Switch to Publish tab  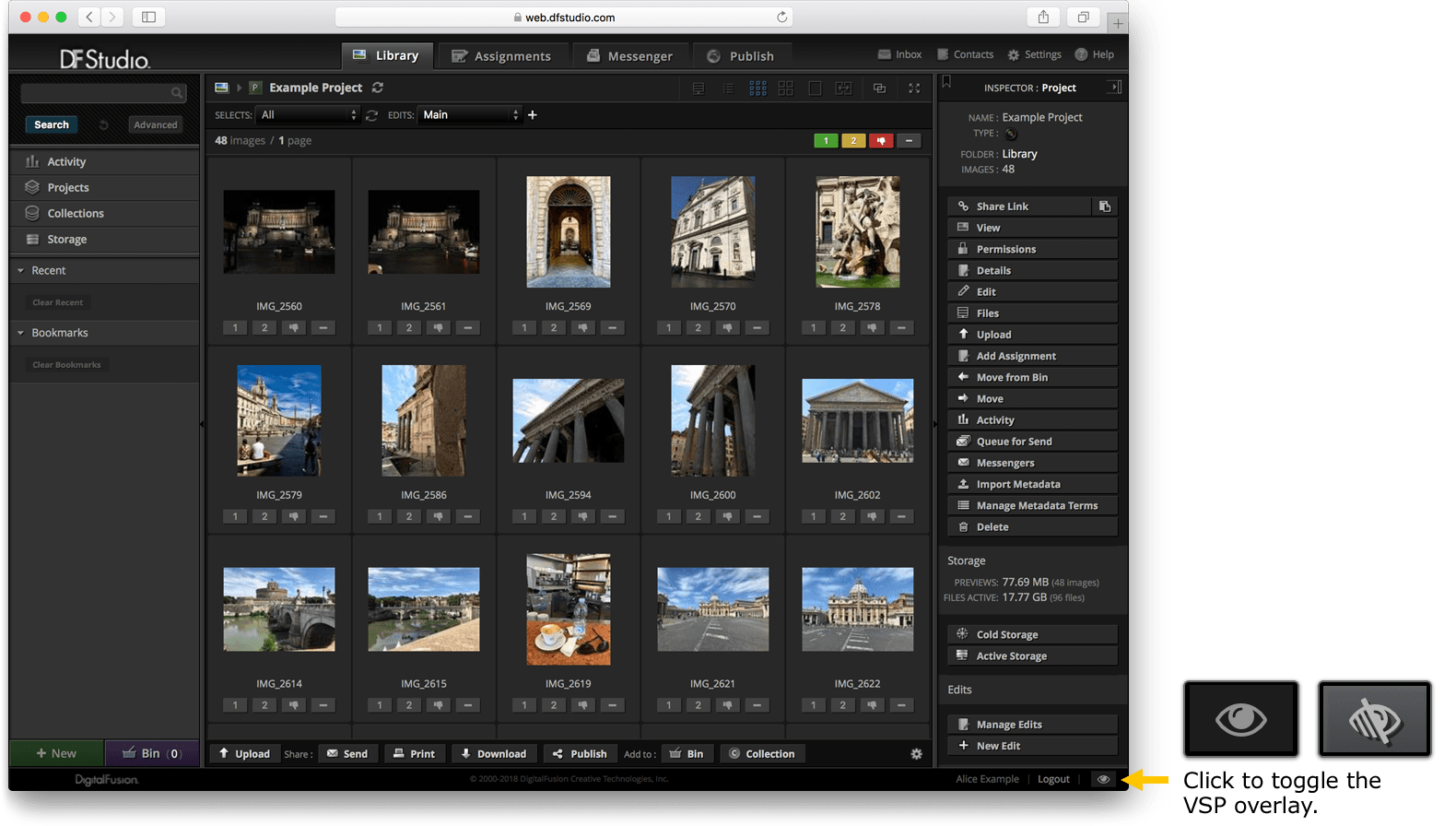coord(741,56)
